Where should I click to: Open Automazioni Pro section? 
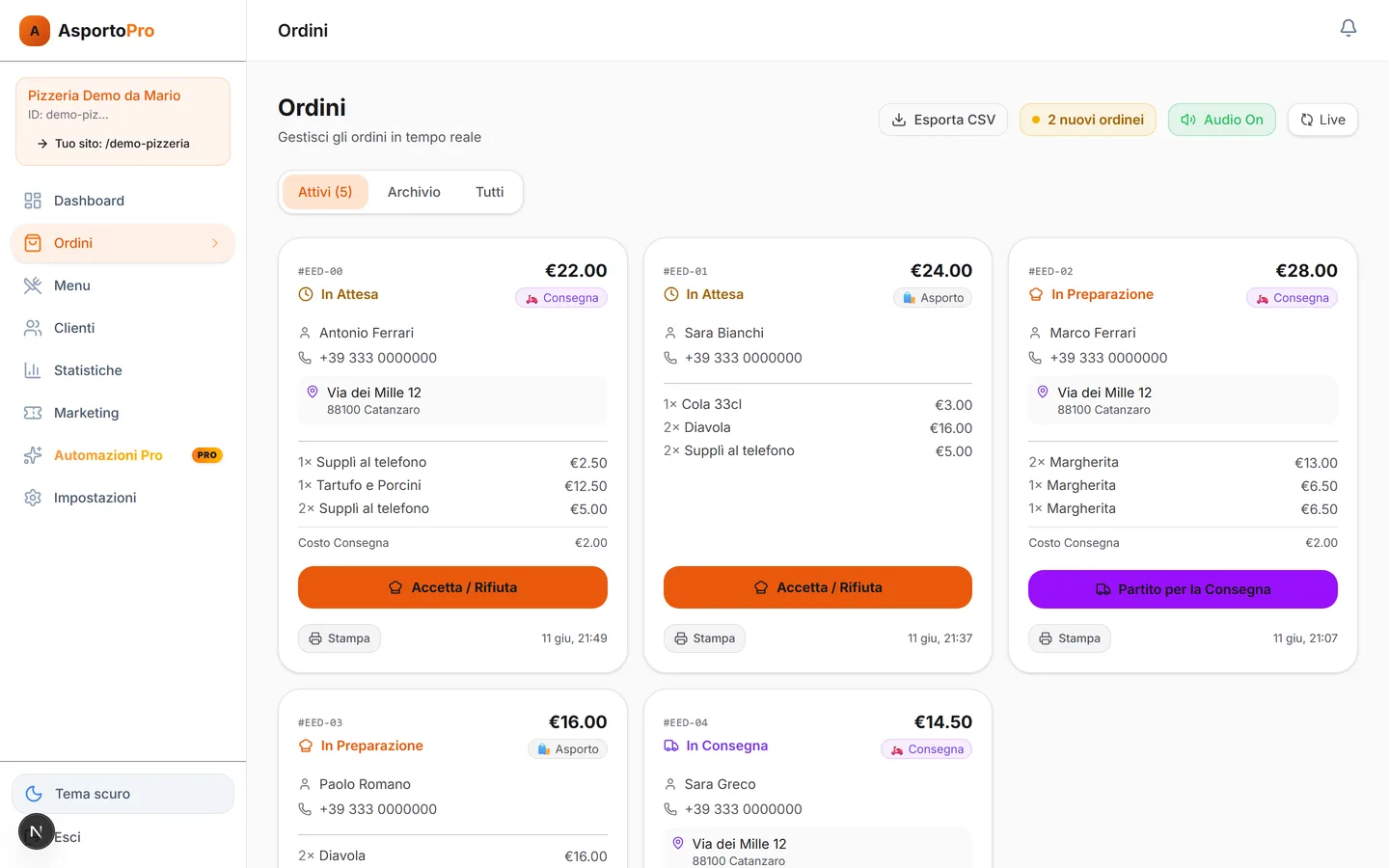123,455
